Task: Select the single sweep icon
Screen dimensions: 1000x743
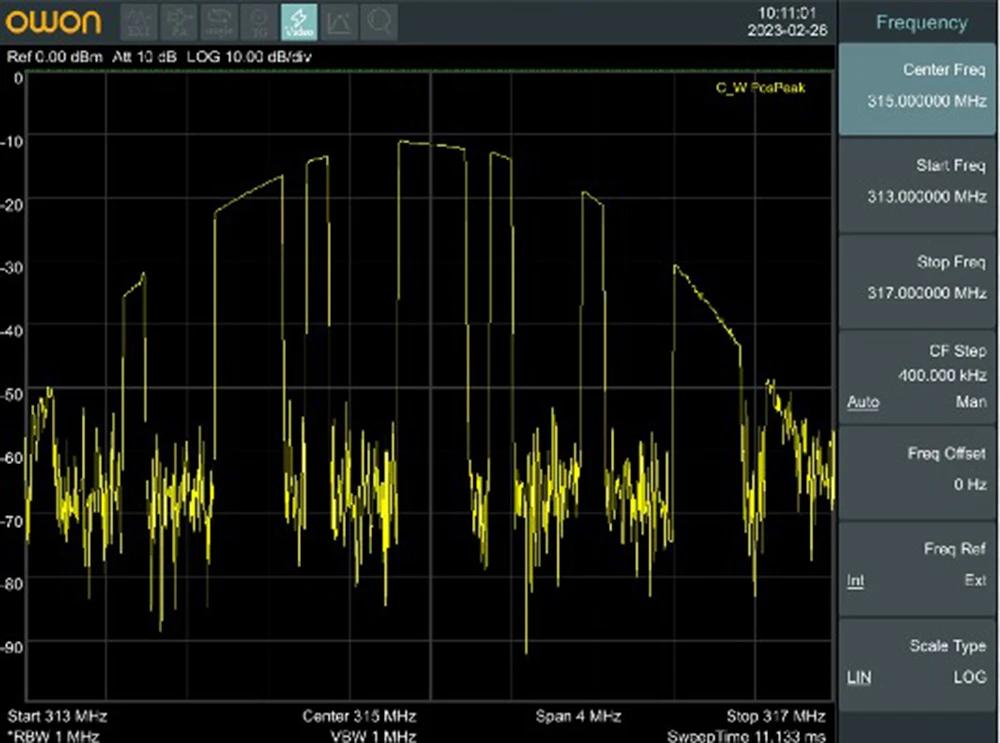Action: point(218,21)
